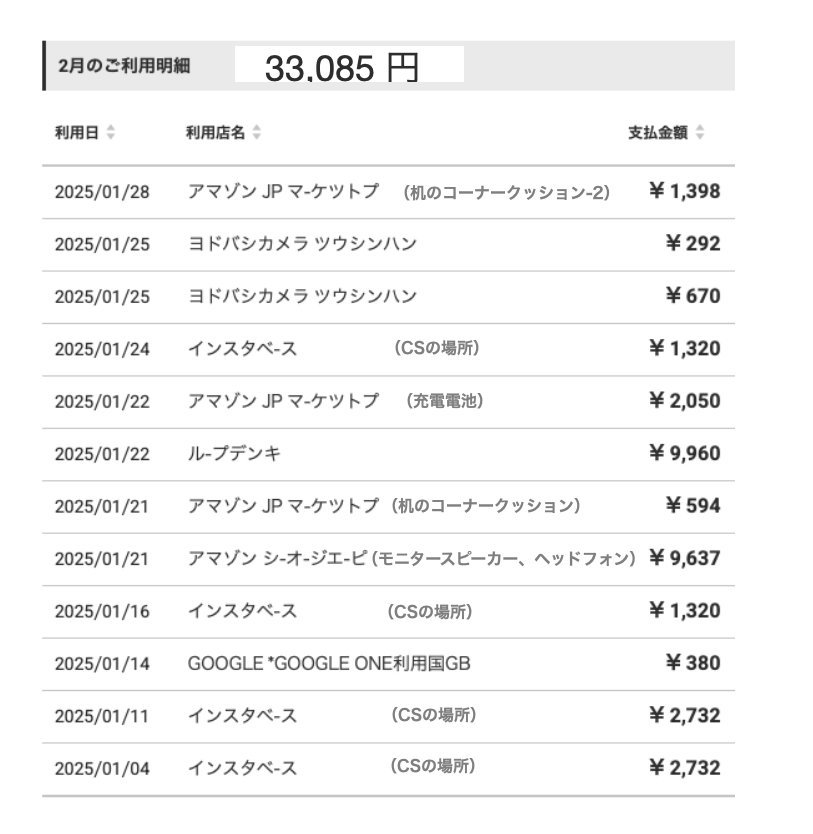
Task: Toggle sorting with the 支払金額 sort icon
Action: tap(700, 132)
